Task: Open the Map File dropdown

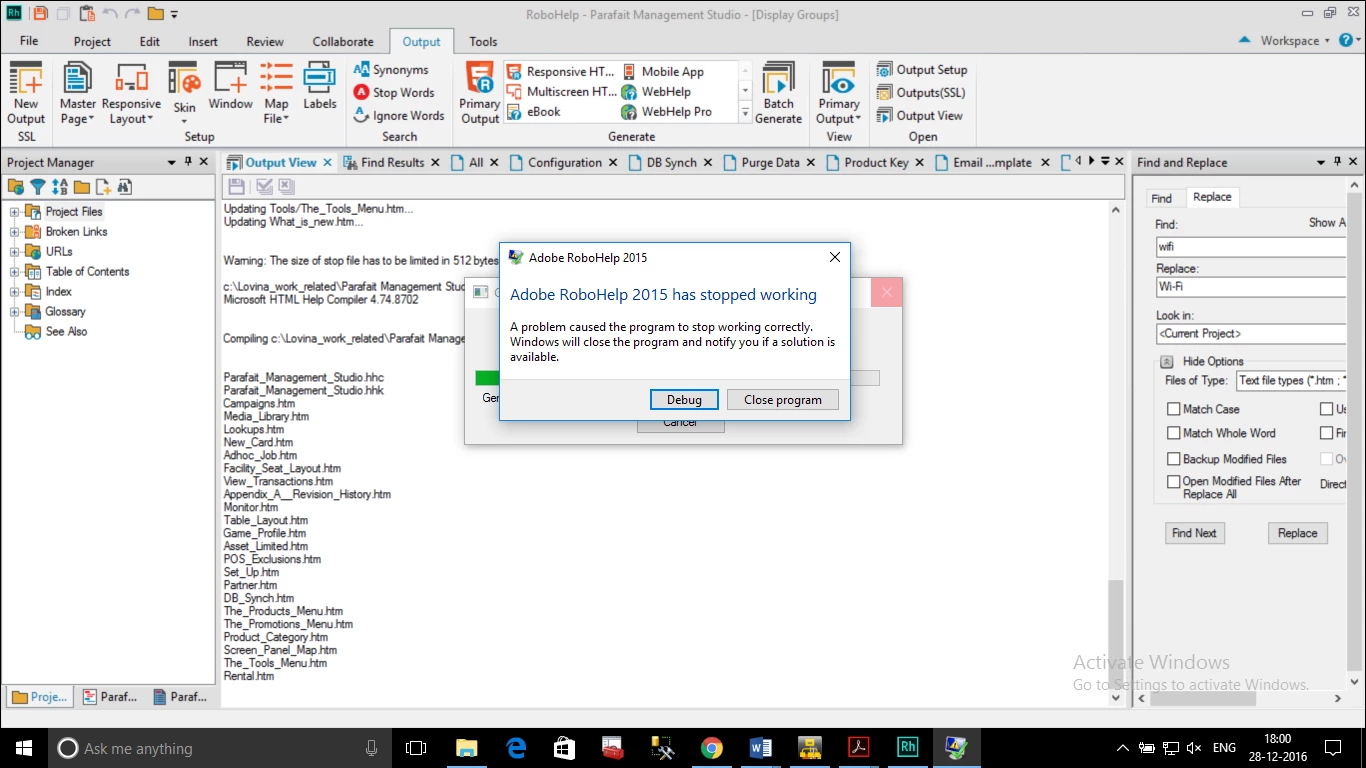Action: click(x=277, y=93)
